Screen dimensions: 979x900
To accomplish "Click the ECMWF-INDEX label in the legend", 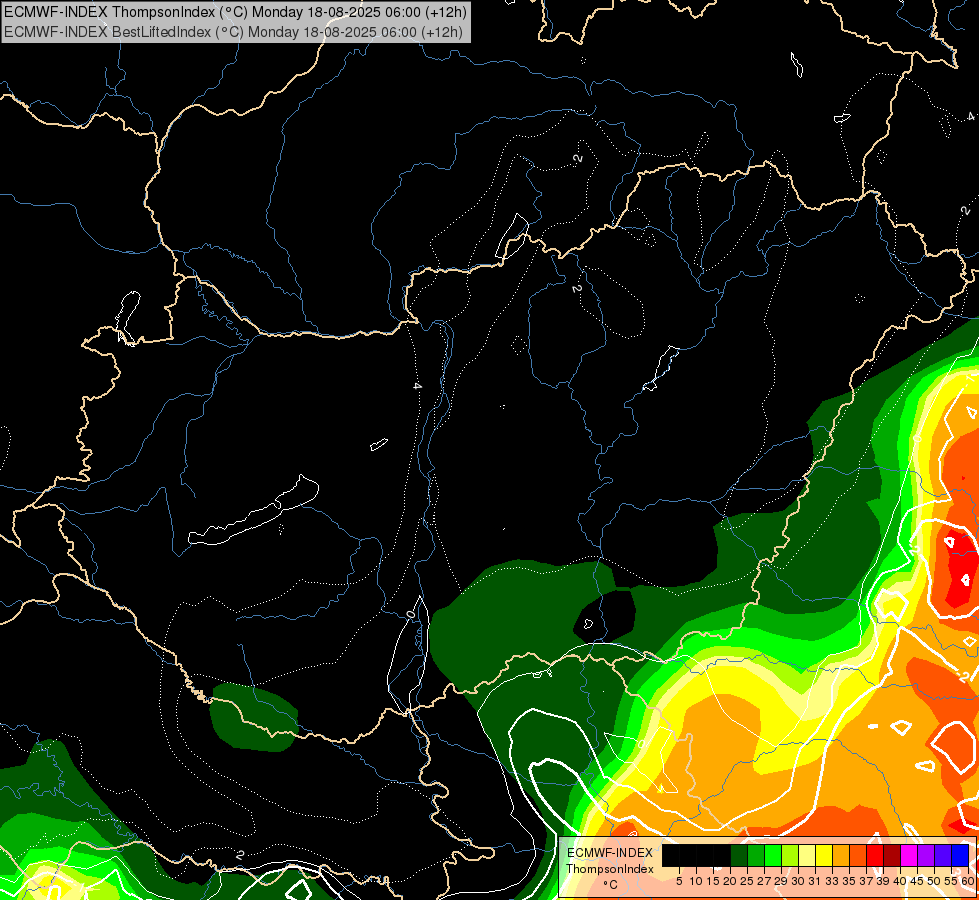I will tap(610, 853).
